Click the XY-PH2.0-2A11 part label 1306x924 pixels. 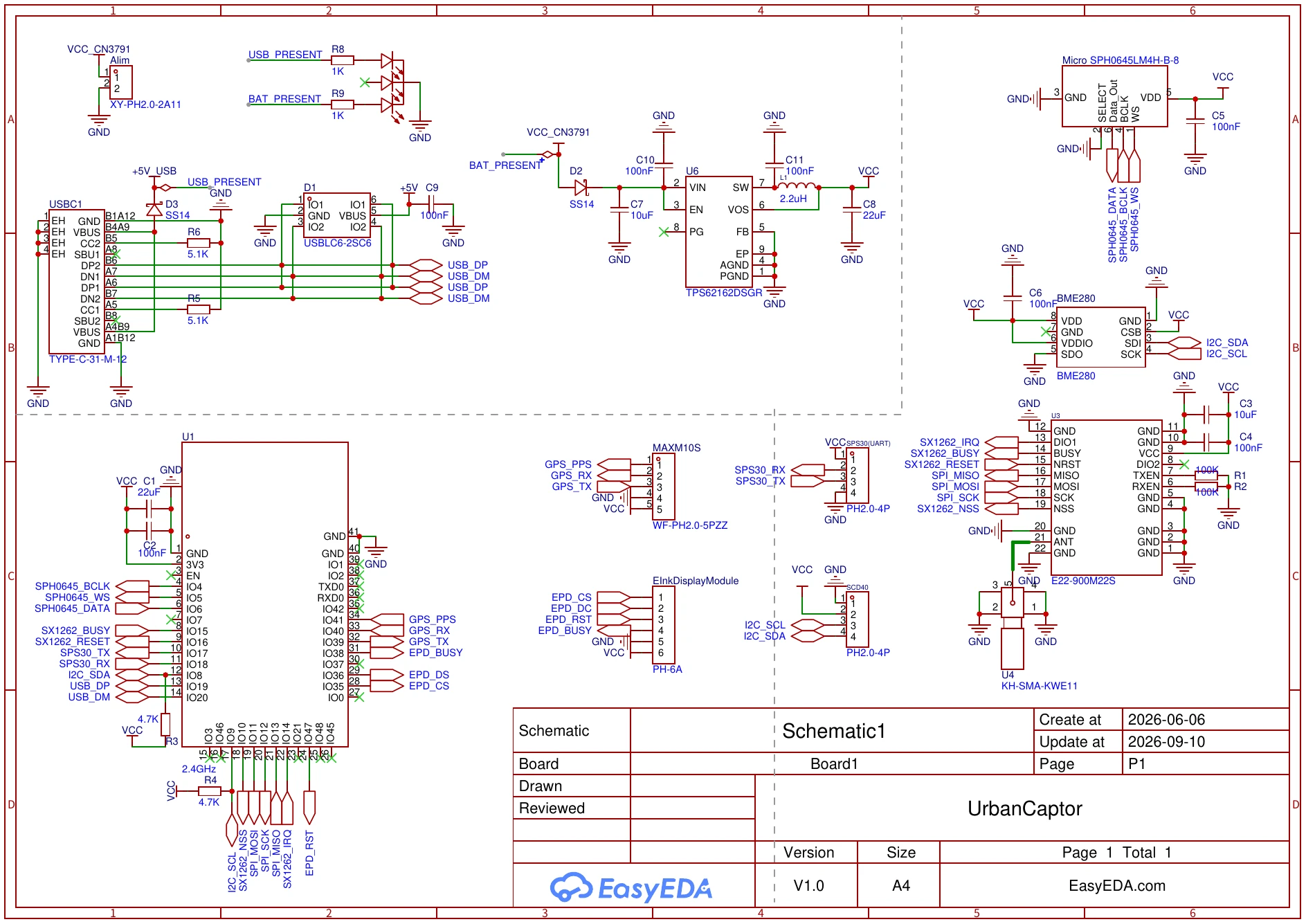(145, 105)
